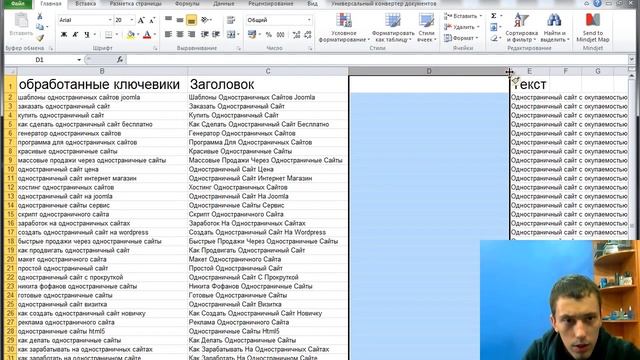Expand the formula bar

coord(631,60)
